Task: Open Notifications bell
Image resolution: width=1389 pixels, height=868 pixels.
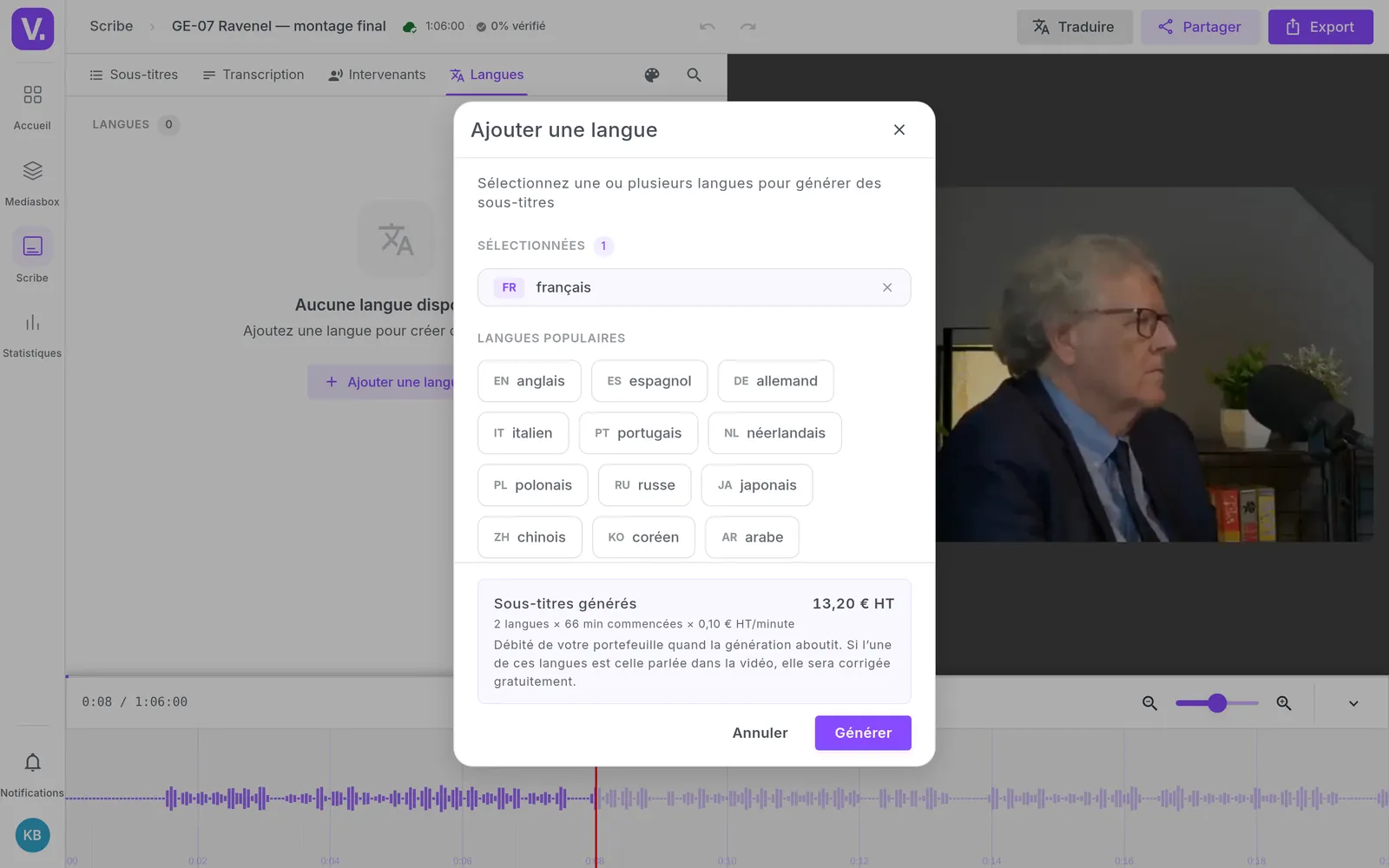Action: pyautogui.click(x=32, y=774)
